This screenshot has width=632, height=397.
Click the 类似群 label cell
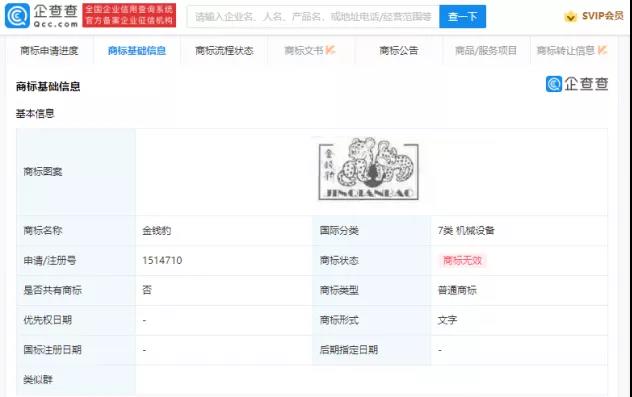76,380
